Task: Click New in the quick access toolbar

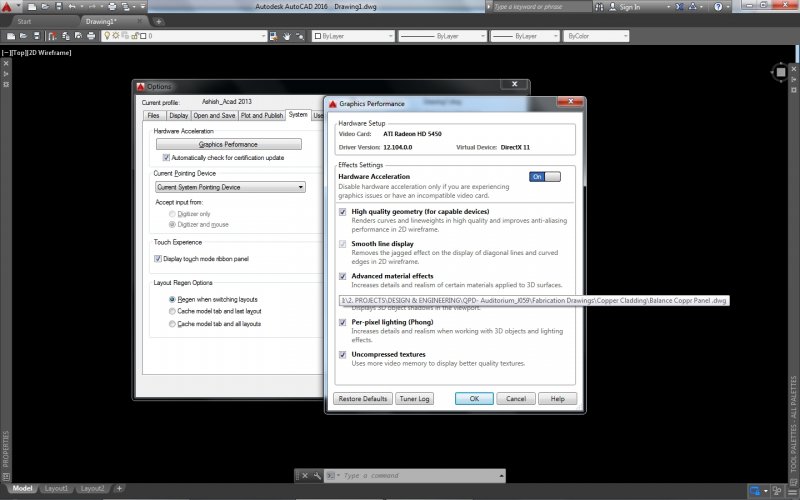Action: [32, 7]
